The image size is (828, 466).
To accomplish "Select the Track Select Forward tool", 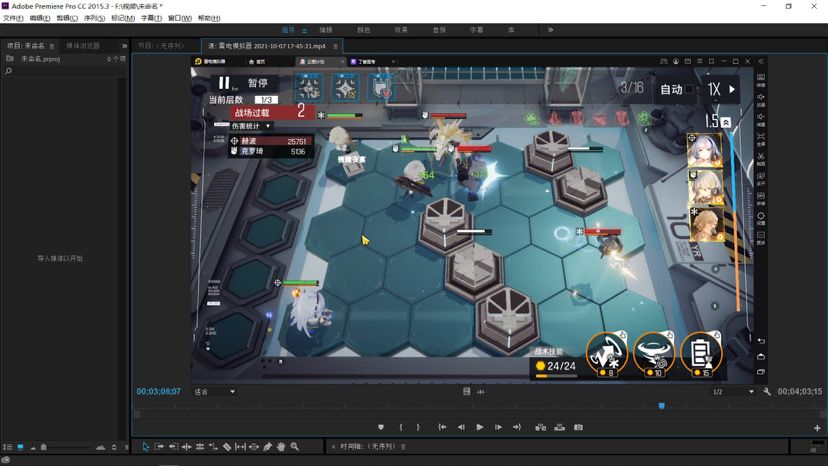I will [x=159, y=447].
